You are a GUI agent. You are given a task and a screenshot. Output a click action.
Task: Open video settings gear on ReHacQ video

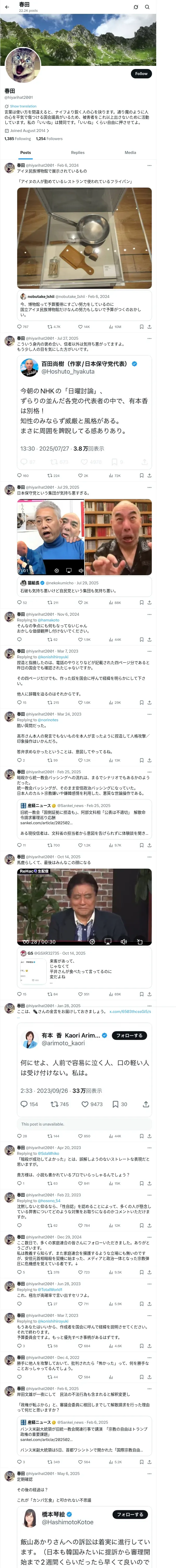[92, 942]
